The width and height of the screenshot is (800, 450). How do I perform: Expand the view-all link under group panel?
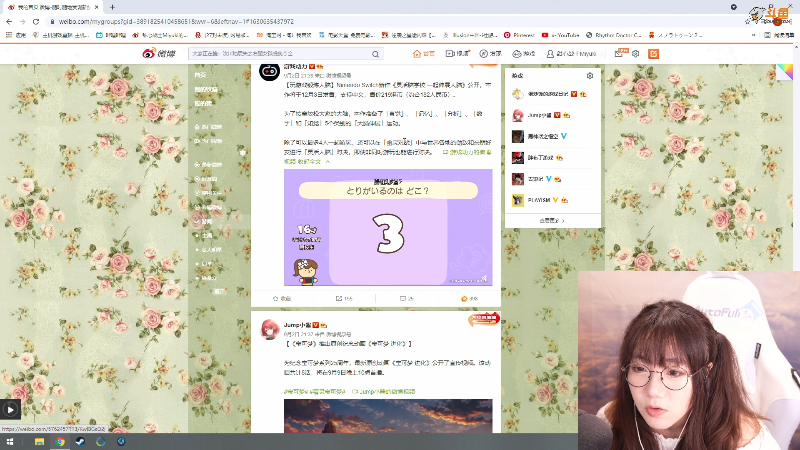click(552, 221)
